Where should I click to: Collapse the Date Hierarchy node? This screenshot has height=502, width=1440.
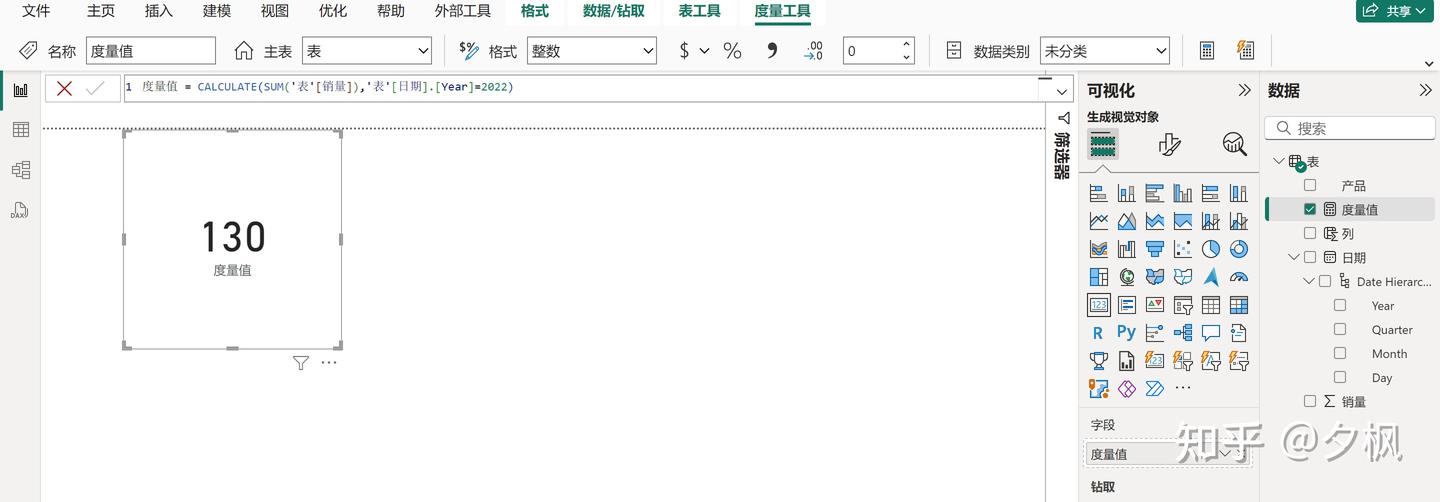1309,281
